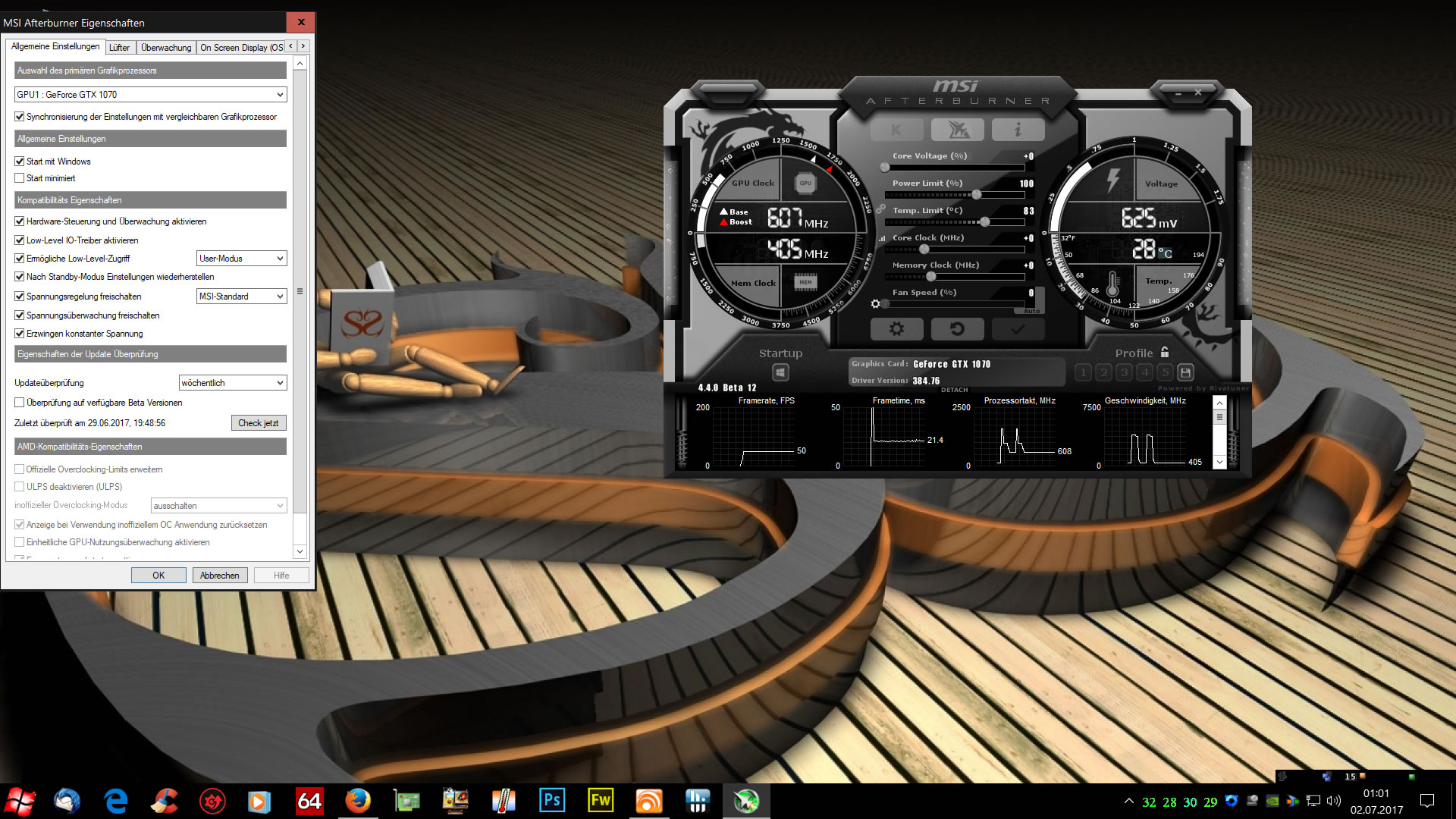Click the reset settings arrow button

coord(957,329)
